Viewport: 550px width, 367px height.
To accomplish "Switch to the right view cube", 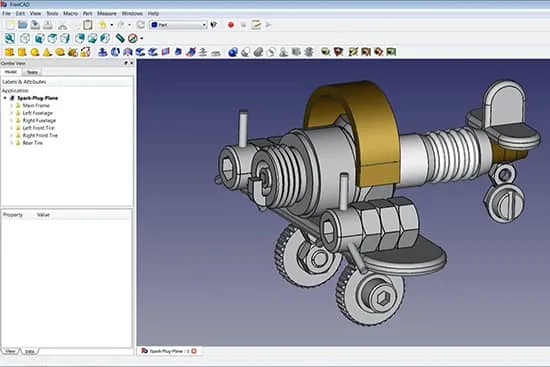I will (65, 38).
